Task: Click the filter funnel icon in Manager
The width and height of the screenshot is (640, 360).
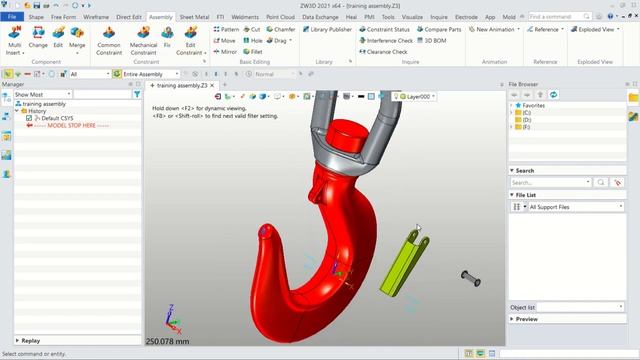Action: coord(137,94)
